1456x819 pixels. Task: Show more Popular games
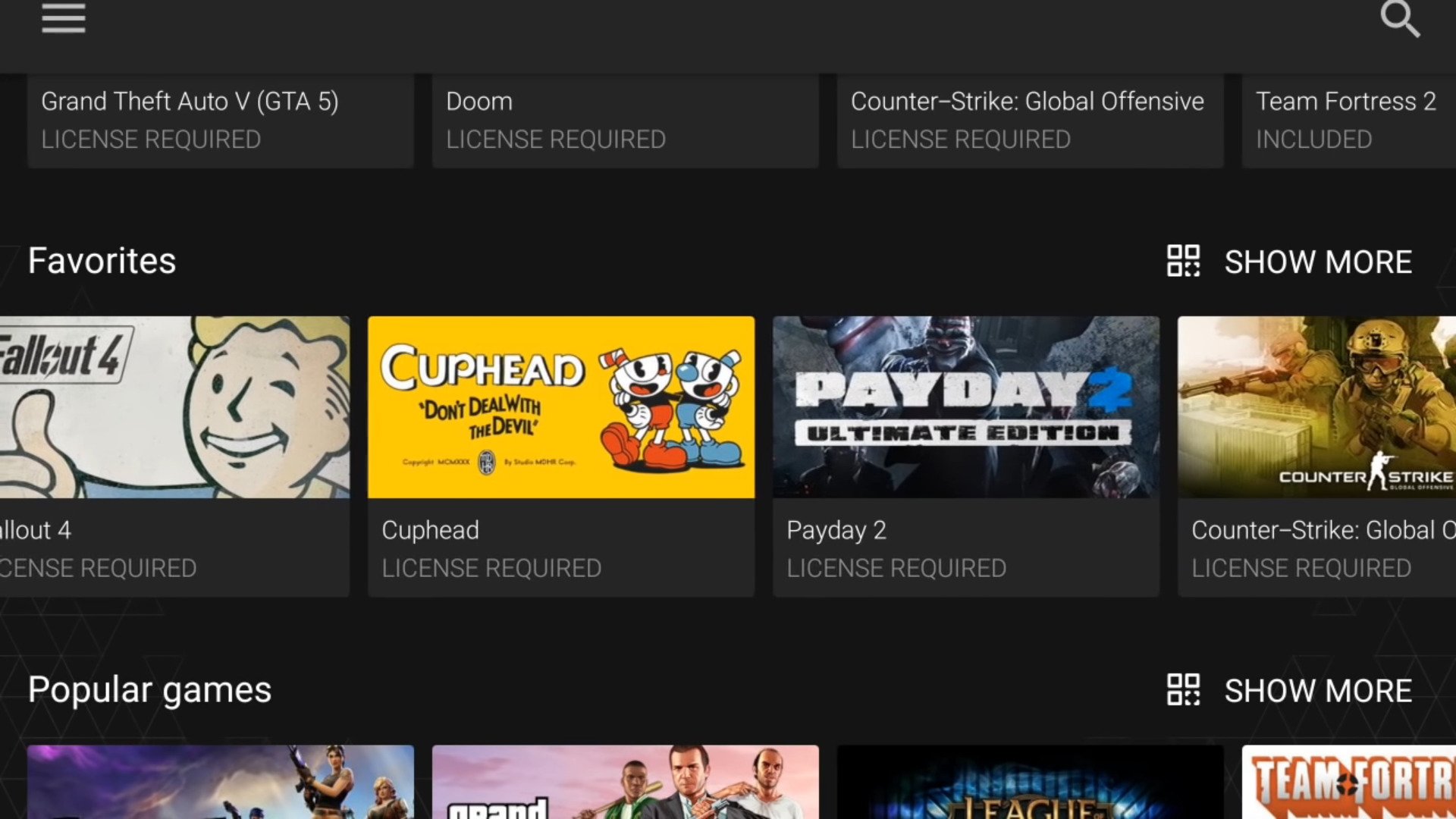coord(1318,691)
